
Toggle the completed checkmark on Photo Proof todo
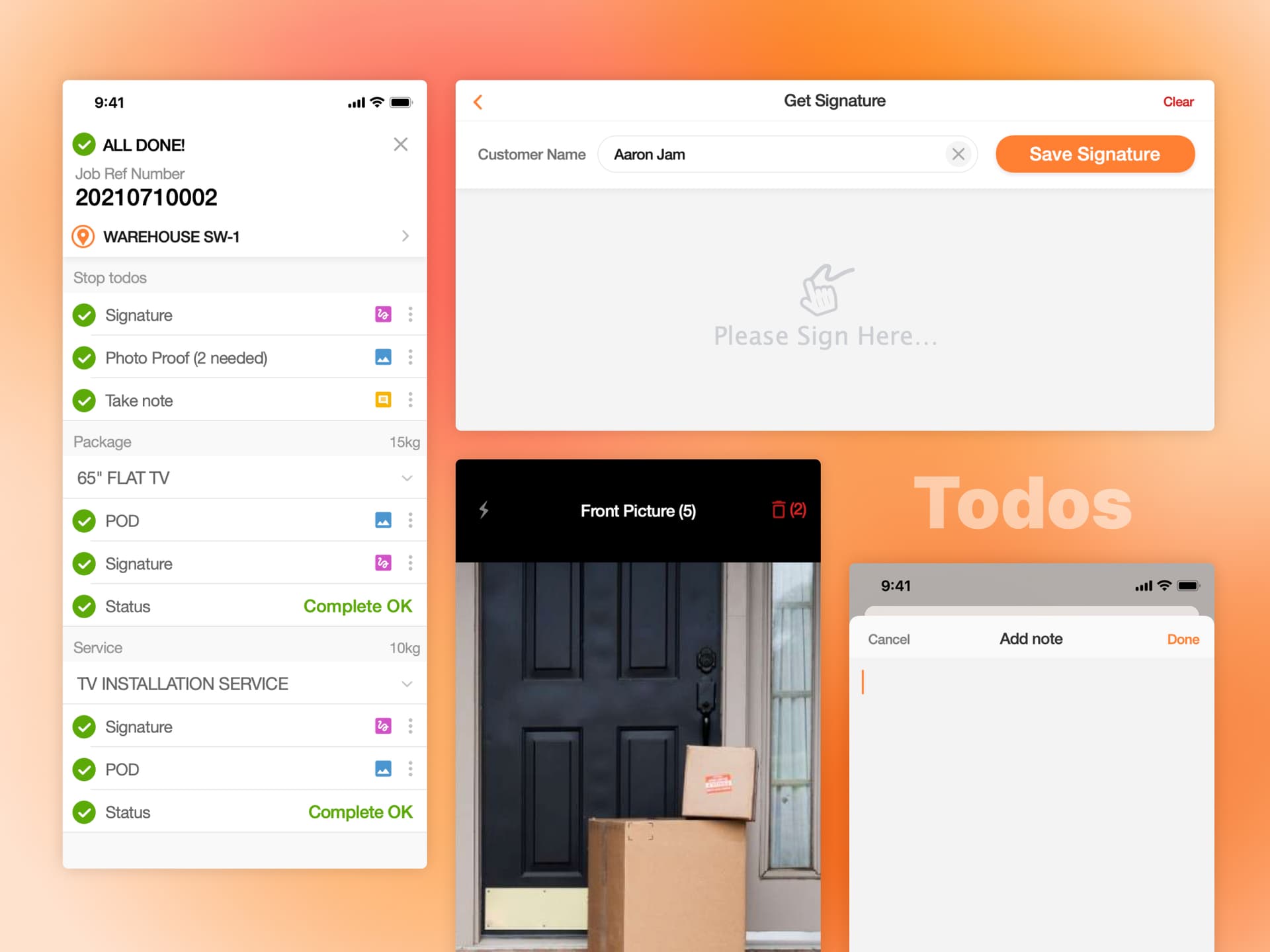point(85,357)
